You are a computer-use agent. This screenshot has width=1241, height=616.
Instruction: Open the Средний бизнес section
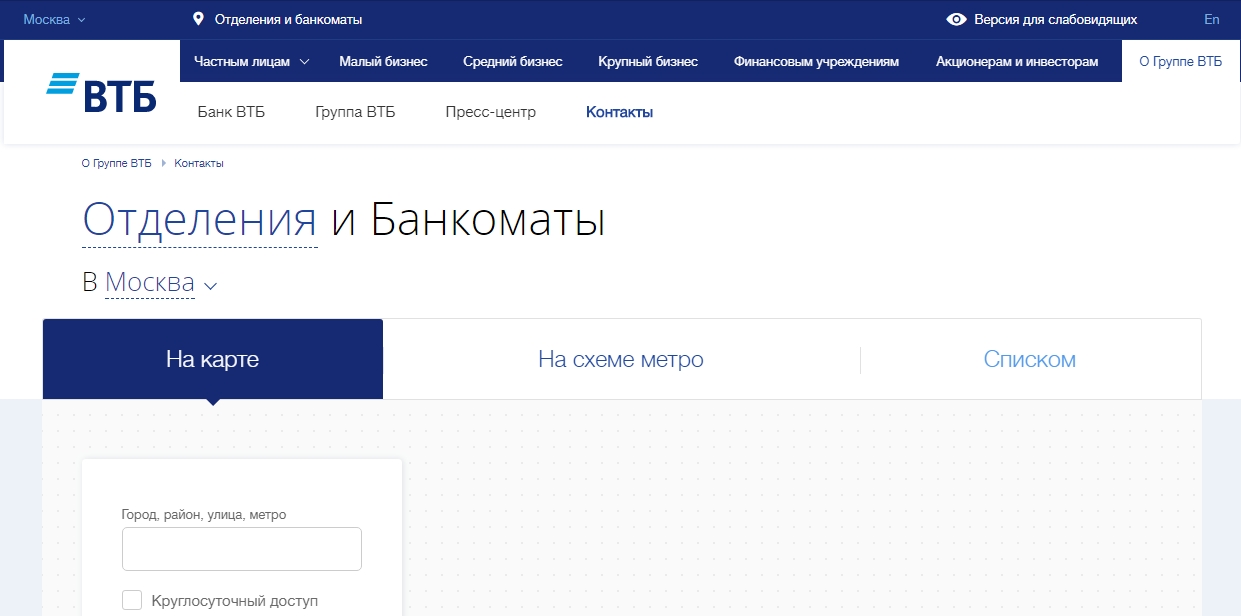[x=512, y=61]
